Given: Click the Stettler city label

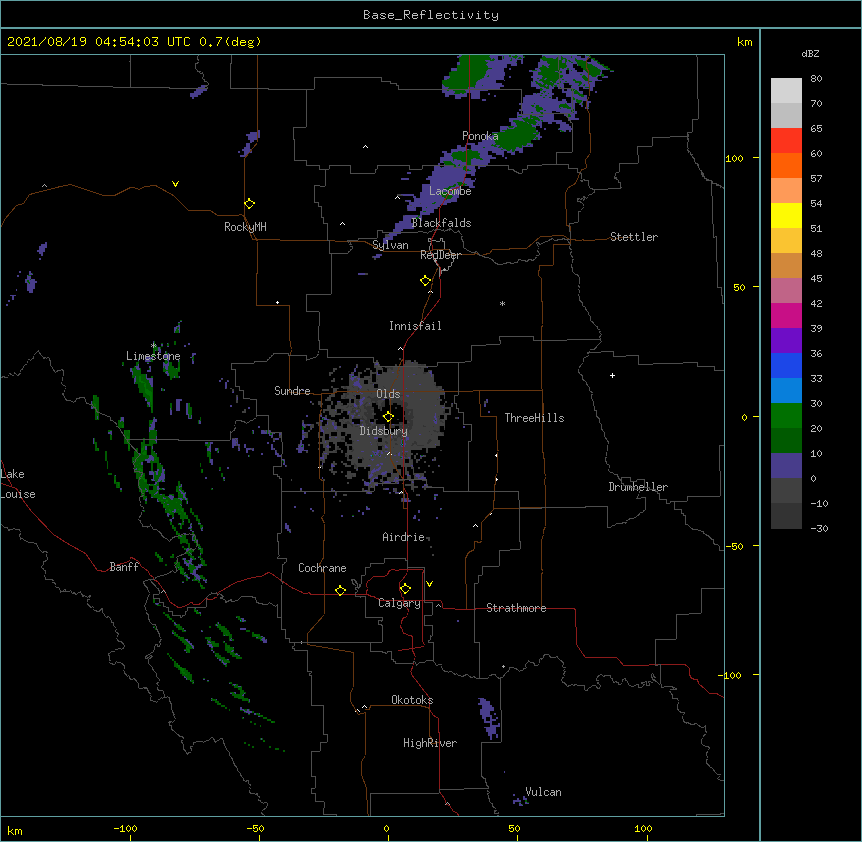Looking at the screenshot, I should [x=634, y=237].
